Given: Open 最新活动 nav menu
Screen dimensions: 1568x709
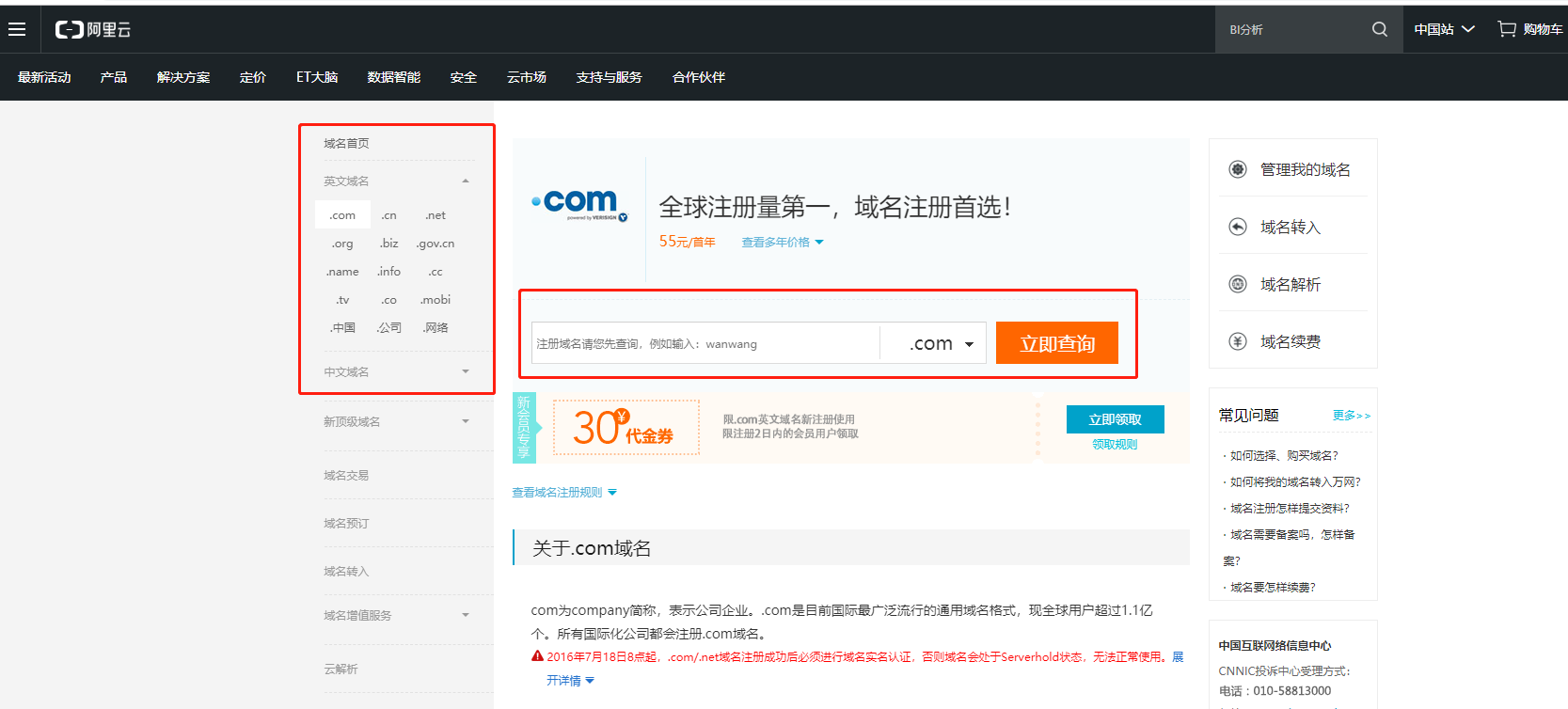Looking at the screenshot, I should pyautogui.click(x=44, y=77).
